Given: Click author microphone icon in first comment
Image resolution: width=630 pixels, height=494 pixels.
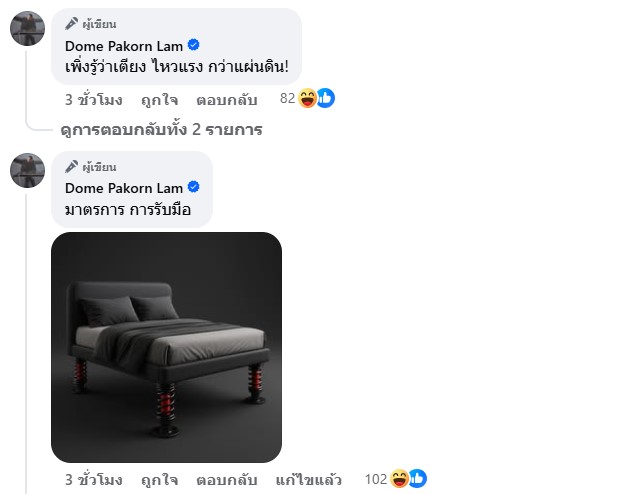Looking at the screenshot, I should [72, 24].
